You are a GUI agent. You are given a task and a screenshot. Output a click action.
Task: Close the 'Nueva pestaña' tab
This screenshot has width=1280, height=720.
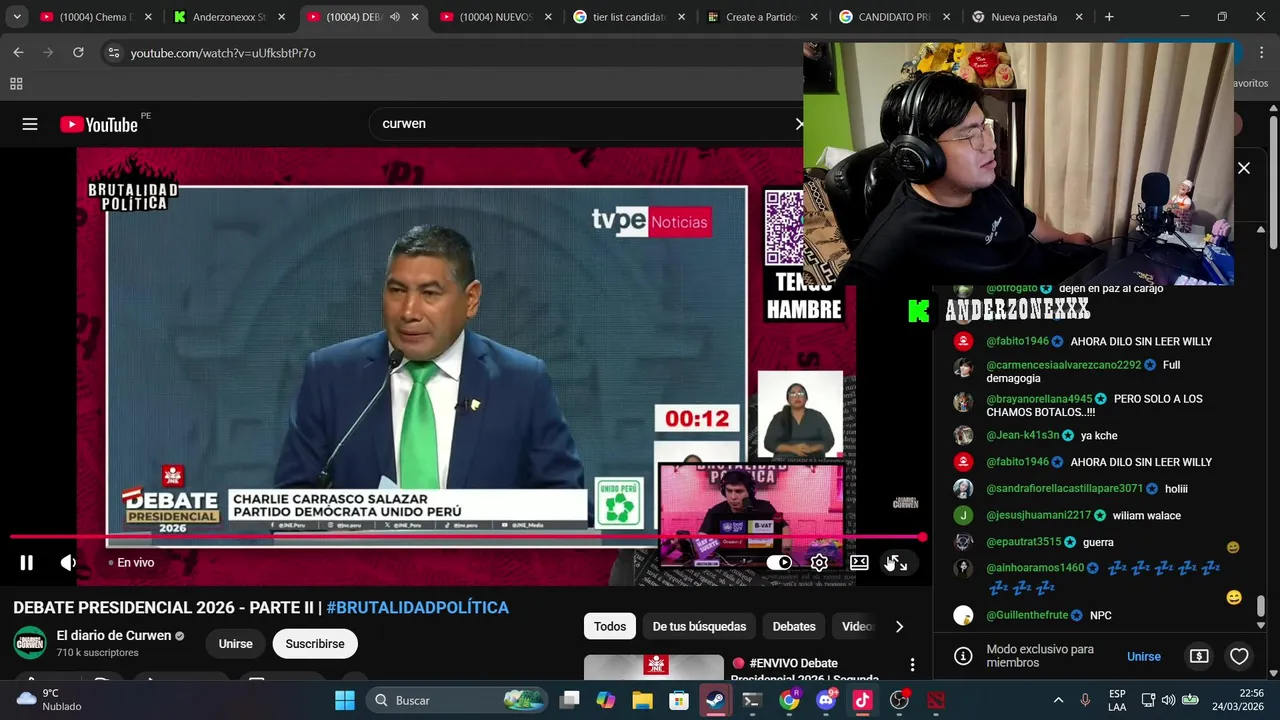pyautogui.click(x=1079, y=17)
